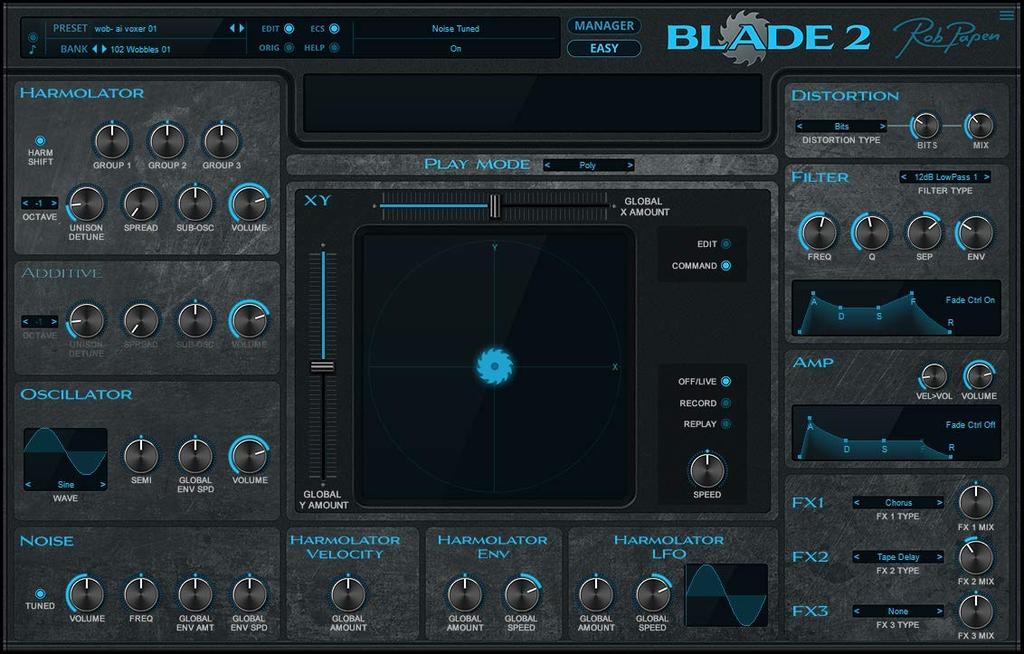Viewport: 1024px width, 654px height.
Task: Open the FX 2 Type Tape Delay selector
Action: (x=898, y=557)
